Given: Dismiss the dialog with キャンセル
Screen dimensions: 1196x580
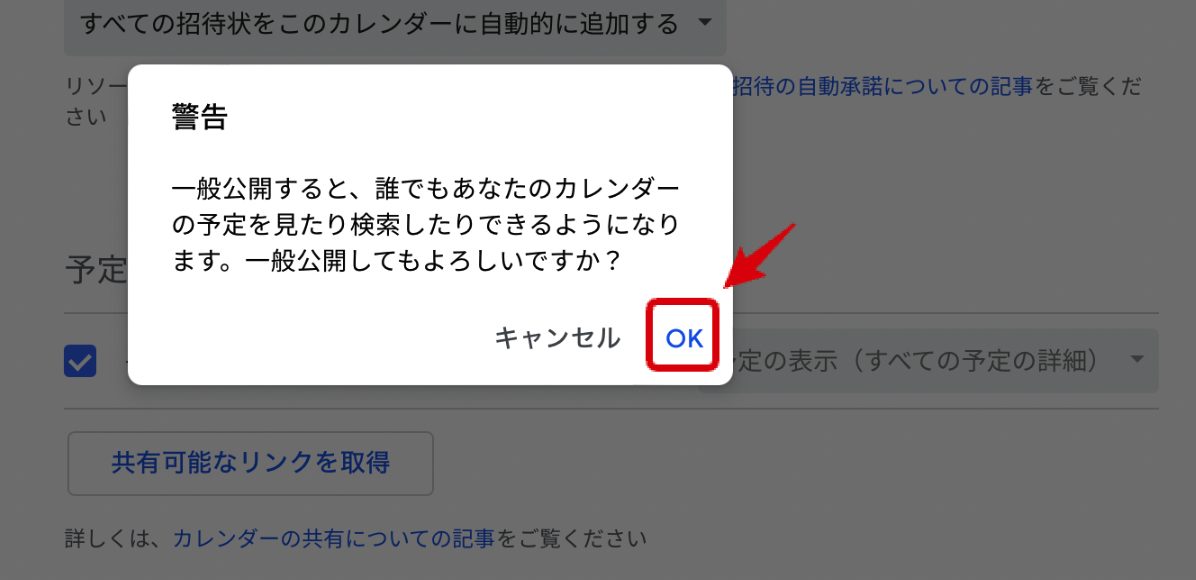Looking at the screenshot, I should point(557,338).
